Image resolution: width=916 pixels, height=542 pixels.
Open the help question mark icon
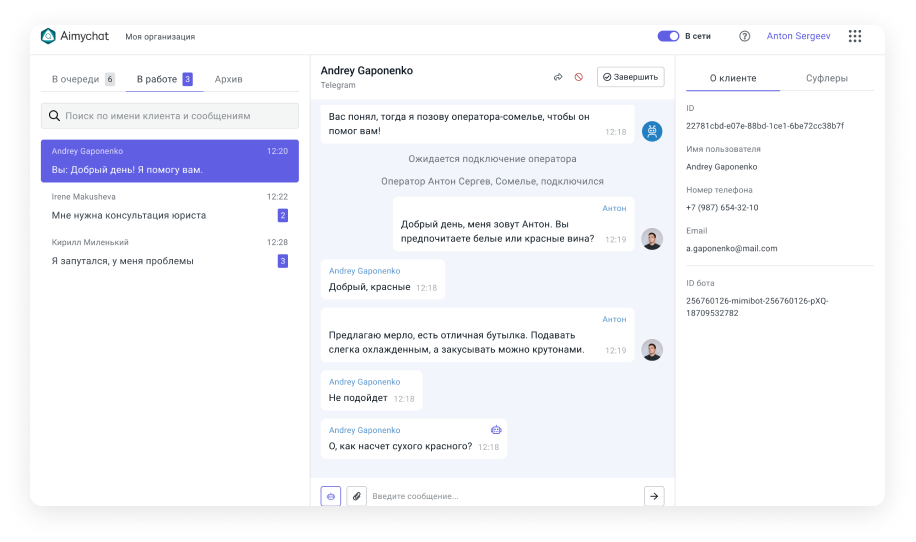pyautogui.click(x=744, y=36)
